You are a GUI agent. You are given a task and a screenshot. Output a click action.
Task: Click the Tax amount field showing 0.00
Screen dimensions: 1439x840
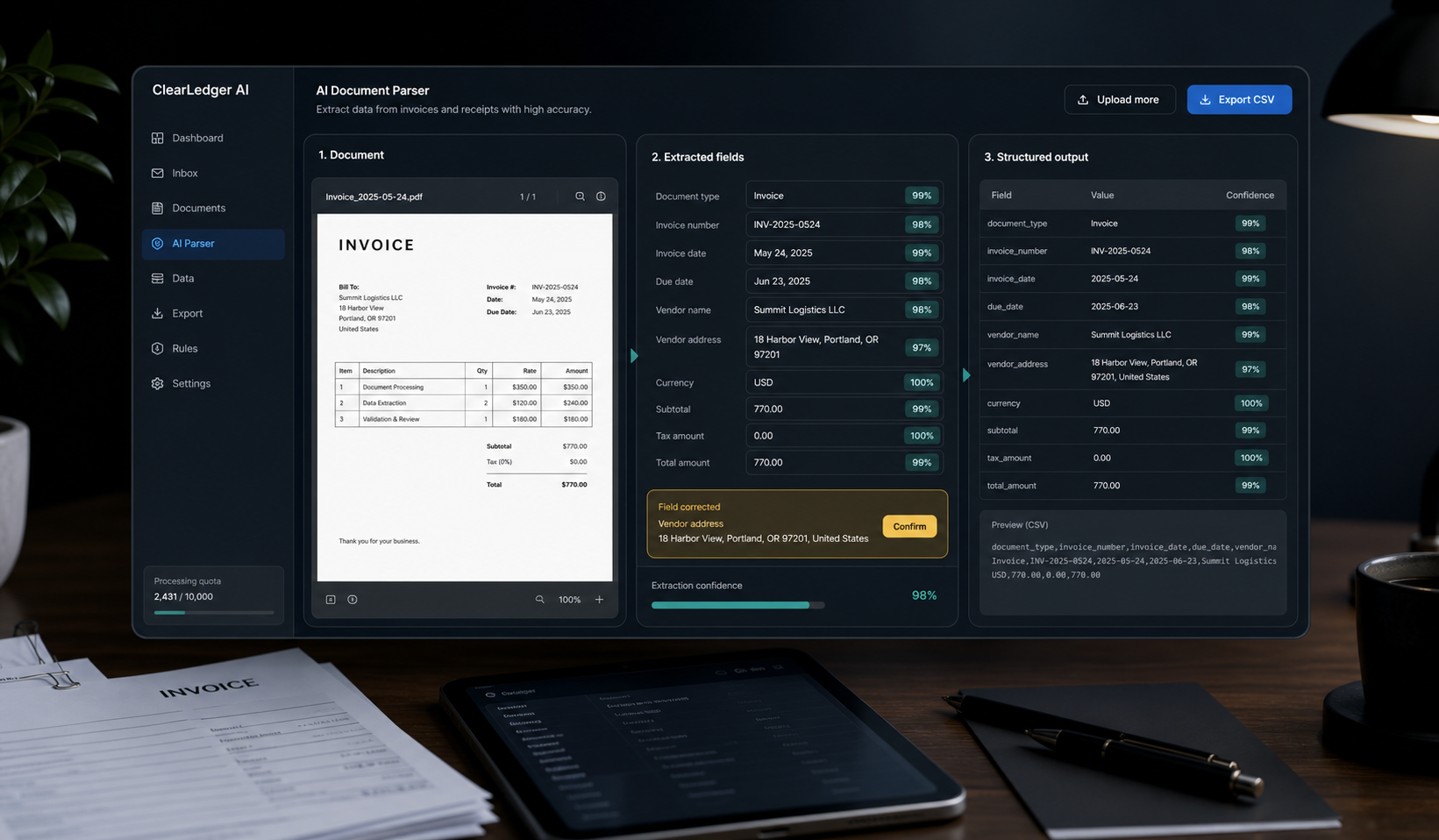[844, 436]
